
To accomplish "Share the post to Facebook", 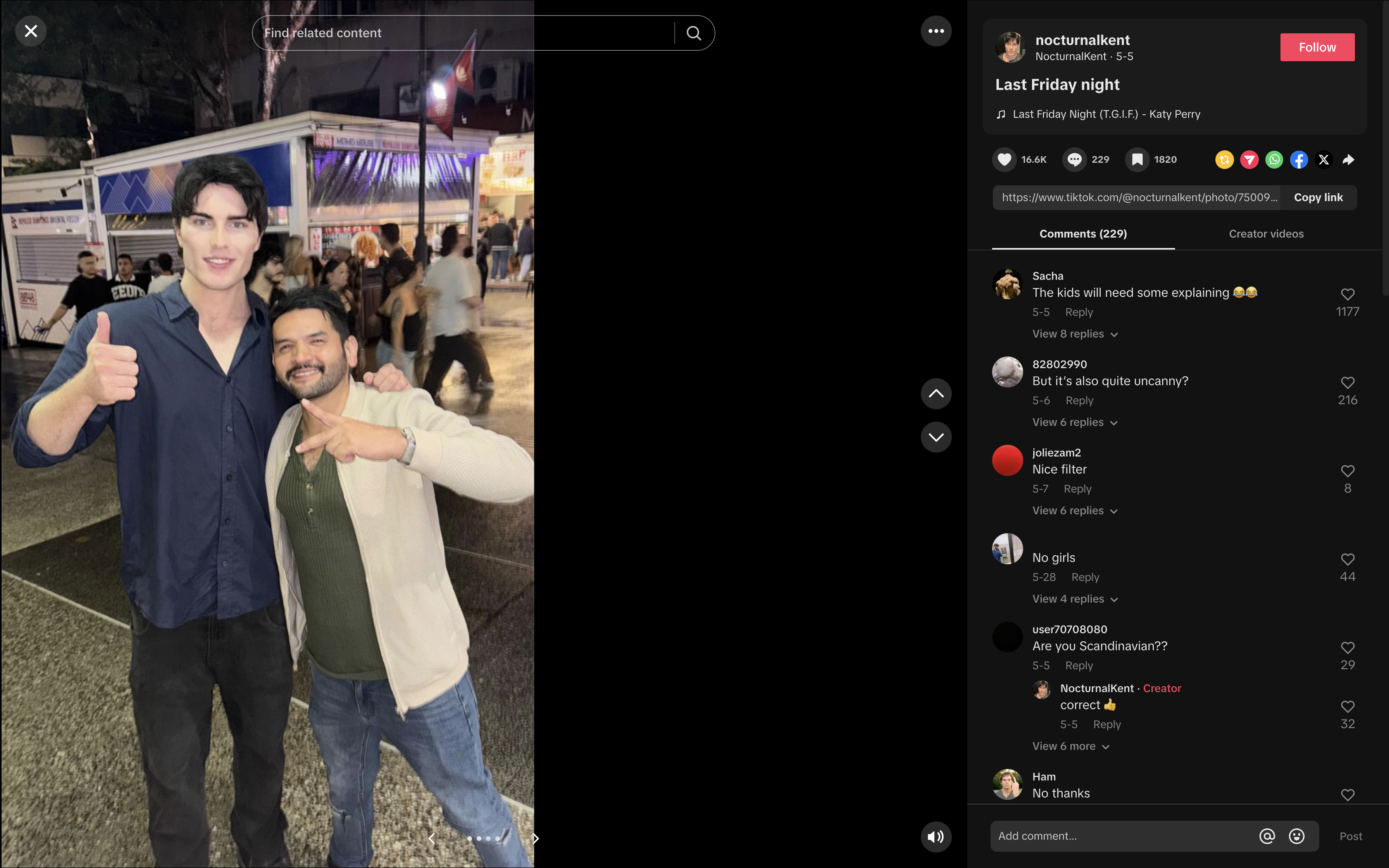I will click(1298, 160).
